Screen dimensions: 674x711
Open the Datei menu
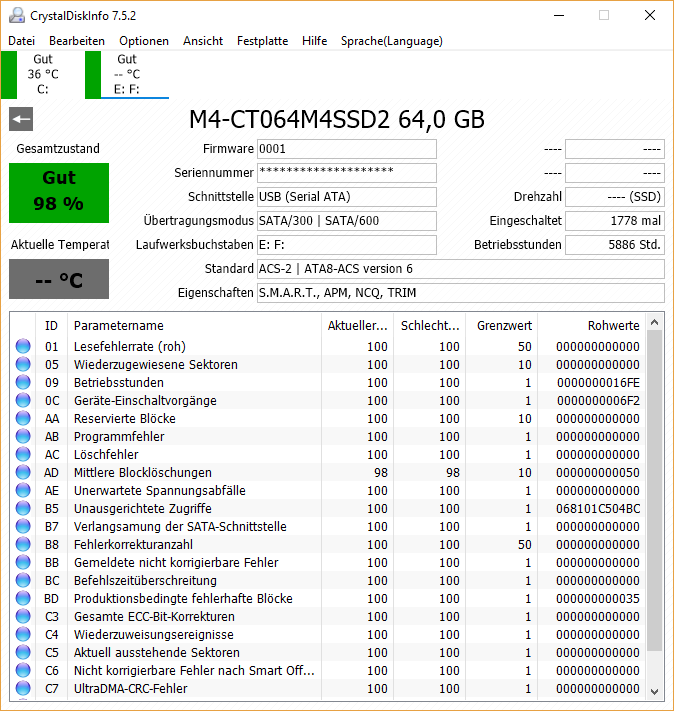point(21,41)
